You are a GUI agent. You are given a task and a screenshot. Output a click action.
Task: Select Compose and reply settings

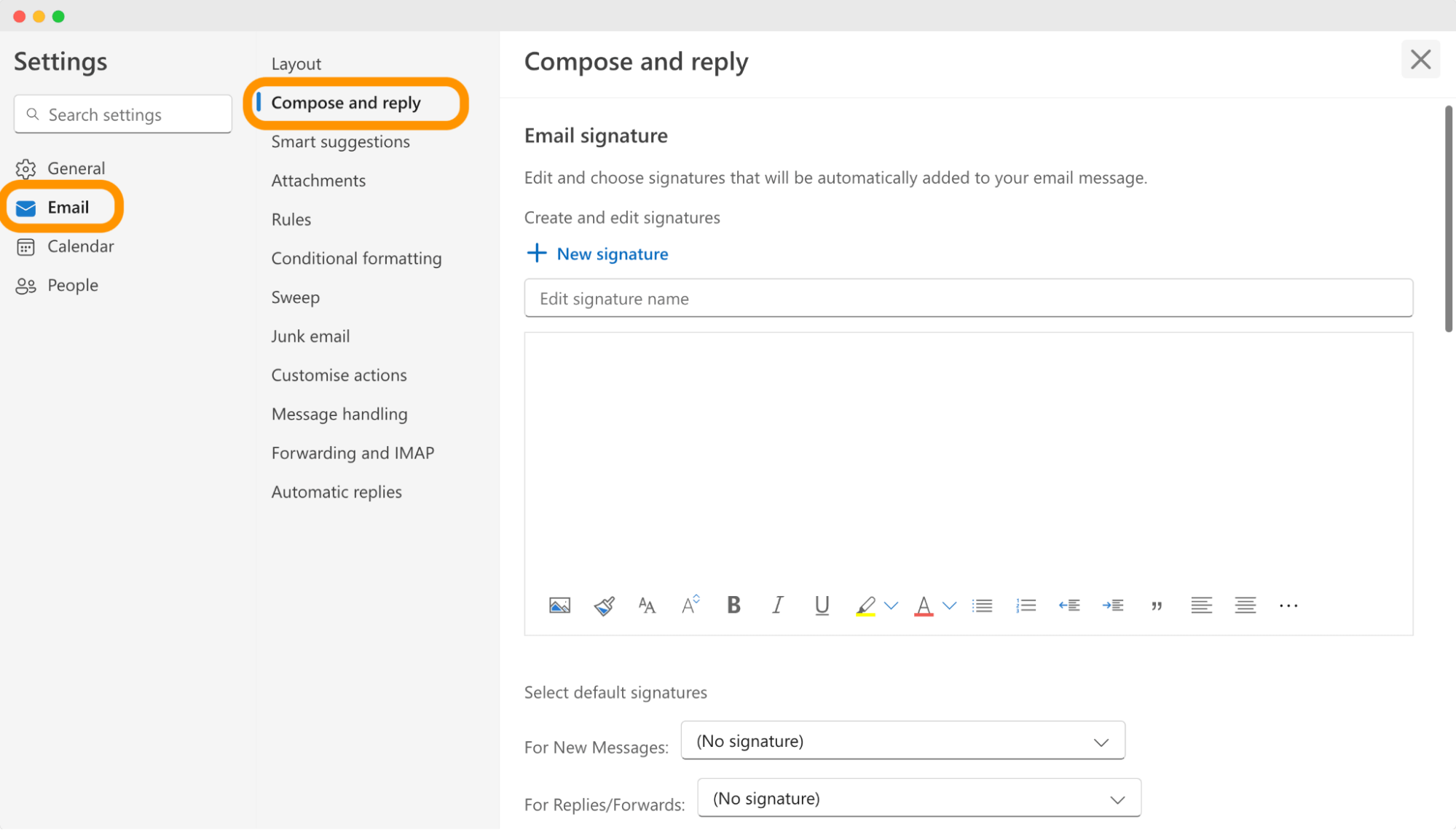click(x=346, y=103)
